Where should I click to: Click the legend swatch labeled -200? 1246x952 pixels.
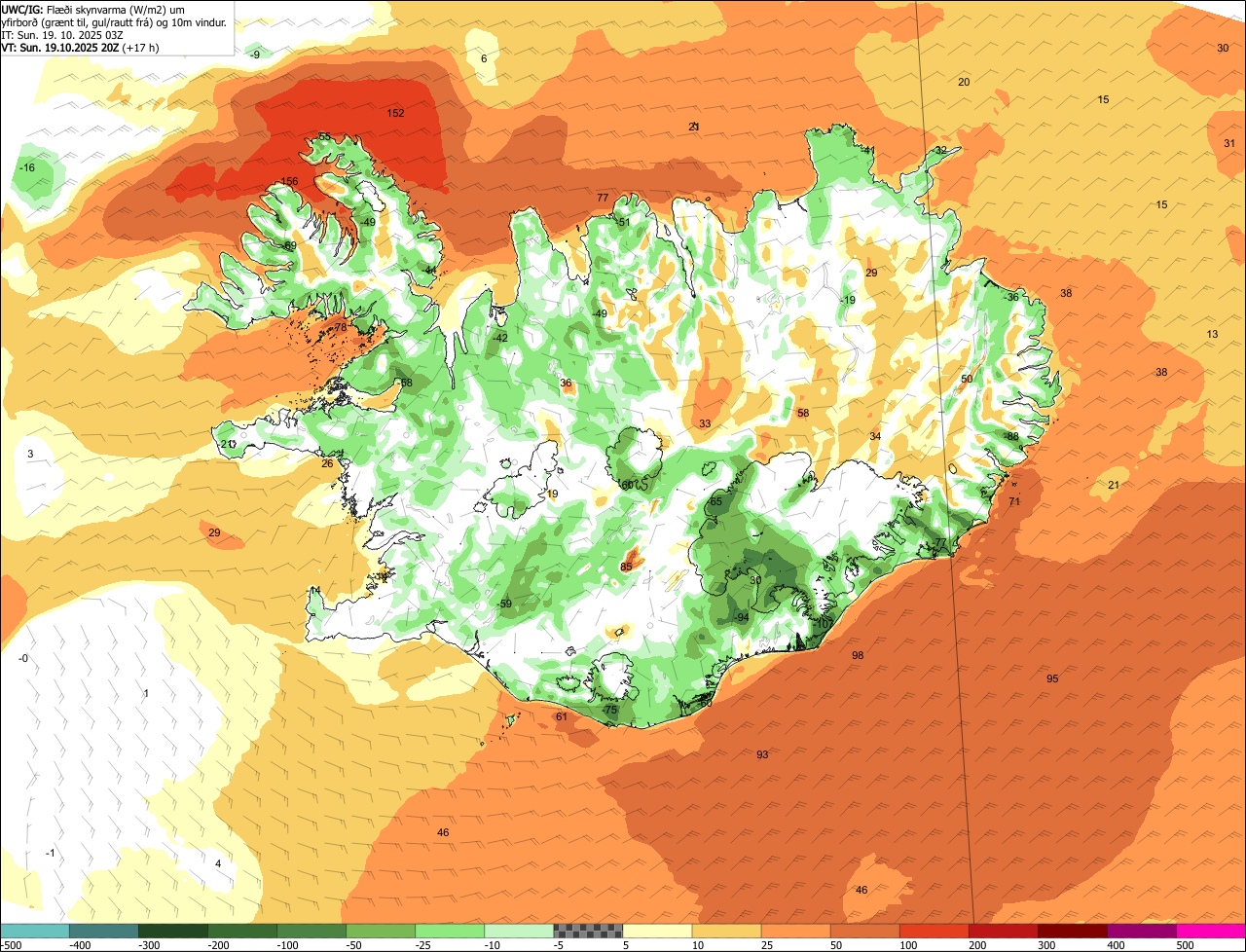tap(242, 931)
